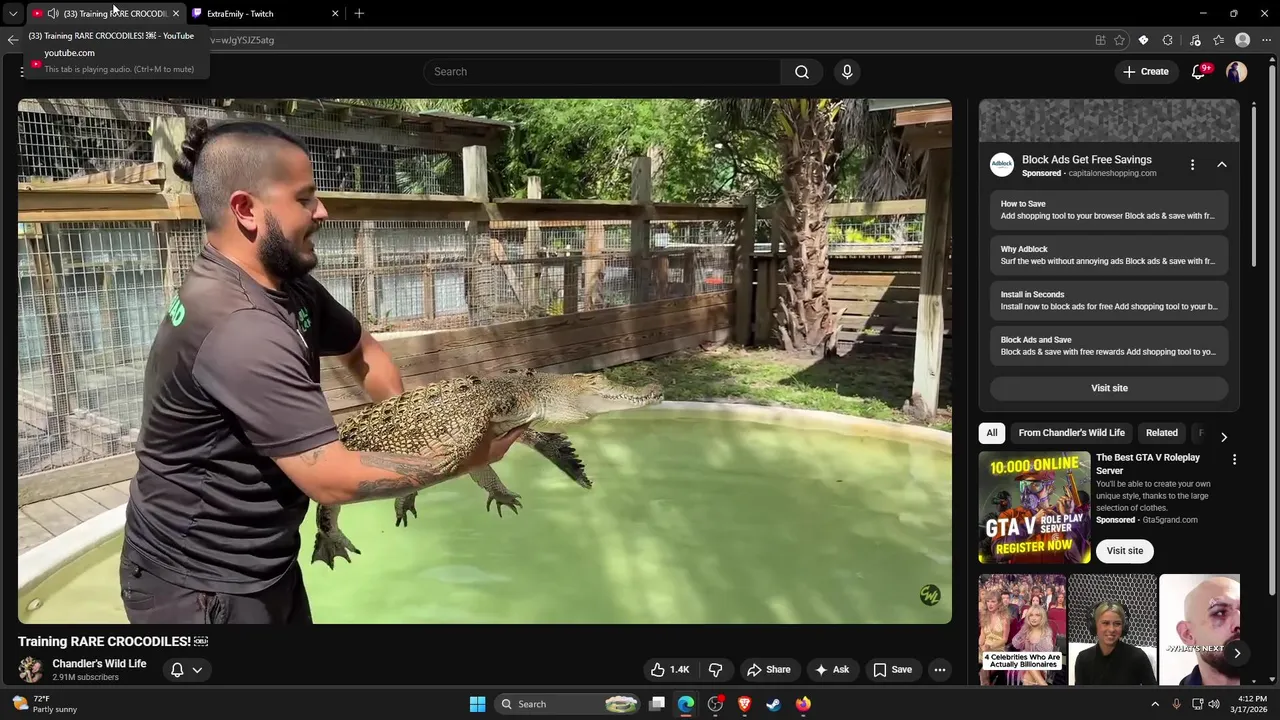This screenshot has width=1280, height=720.
Task: Open browser profile avatar in toolbar
Action: pyautogui.click(x=1242, y=40)
